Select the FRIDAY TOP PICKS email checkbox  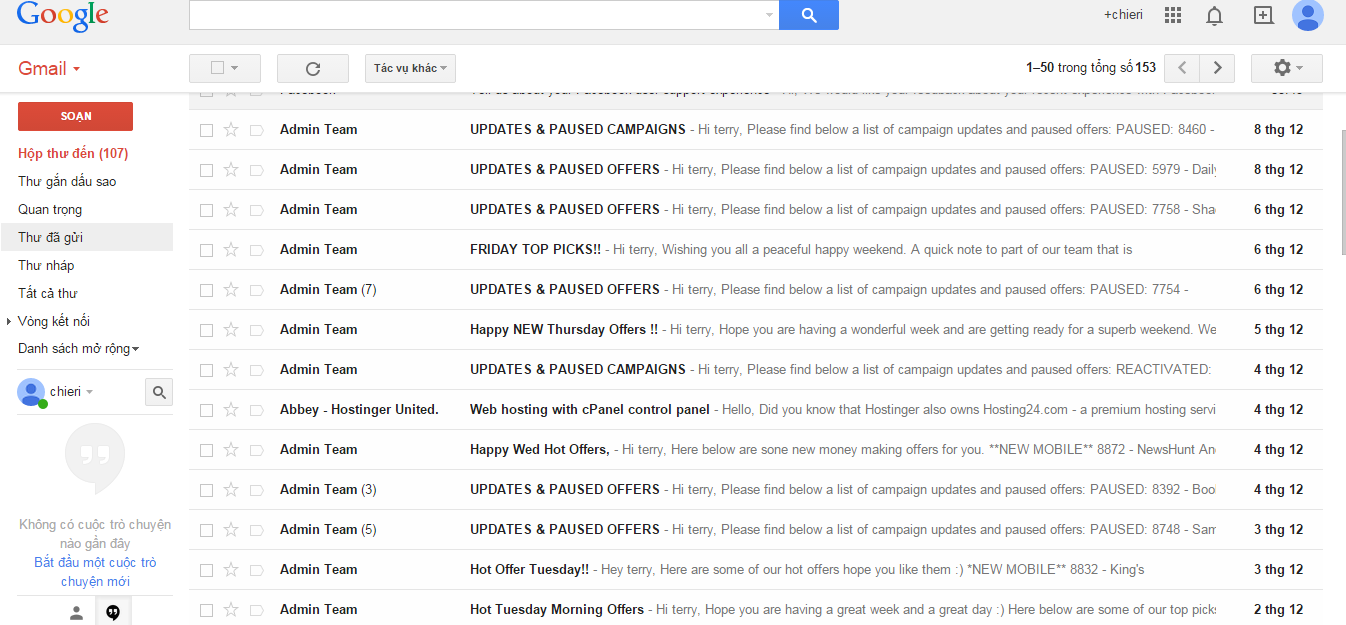coord(206,250)
